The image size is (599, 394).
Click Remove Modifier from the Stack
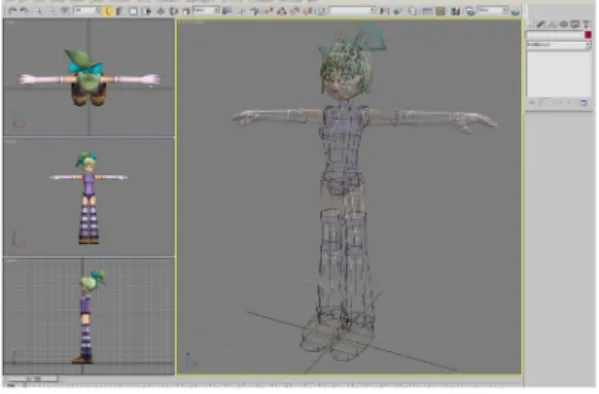pyautogui.click(x=569, y=102)
